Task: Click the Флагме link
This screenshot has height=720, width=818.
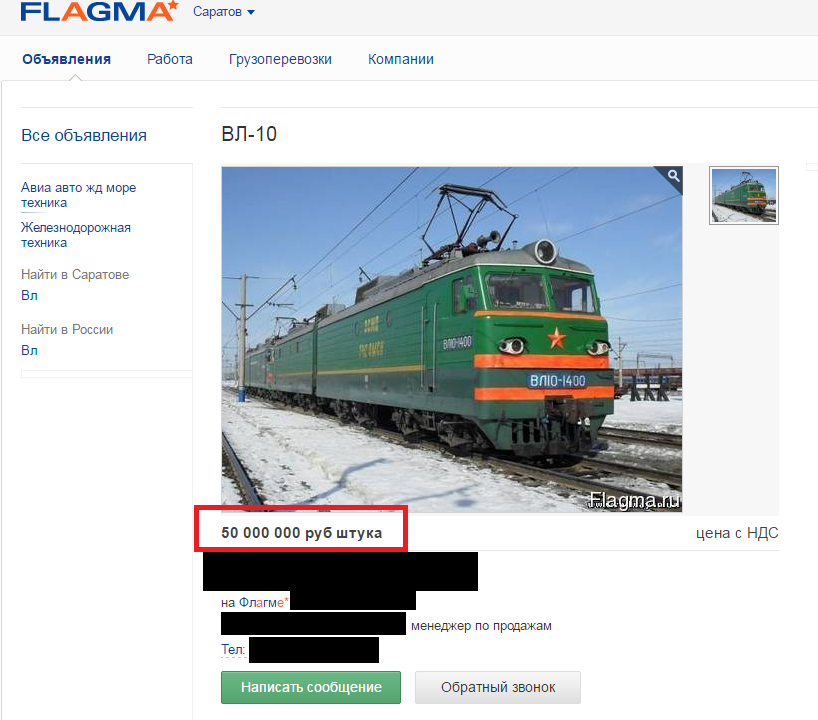Action: (x=263, y=603)
